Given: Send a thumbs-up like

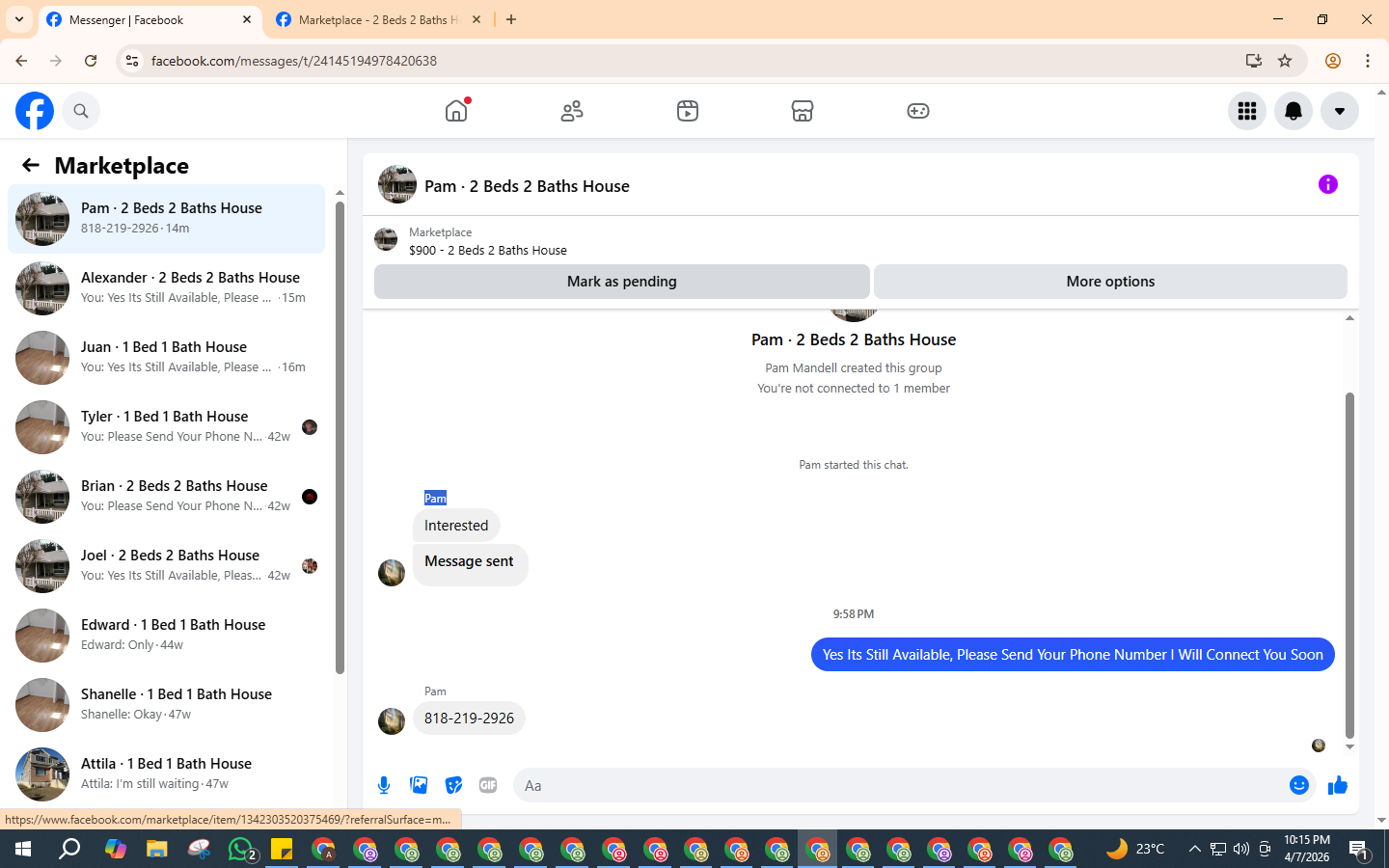Looking at the screenshot, I should pyautogui.click(x=1338, y=785).
